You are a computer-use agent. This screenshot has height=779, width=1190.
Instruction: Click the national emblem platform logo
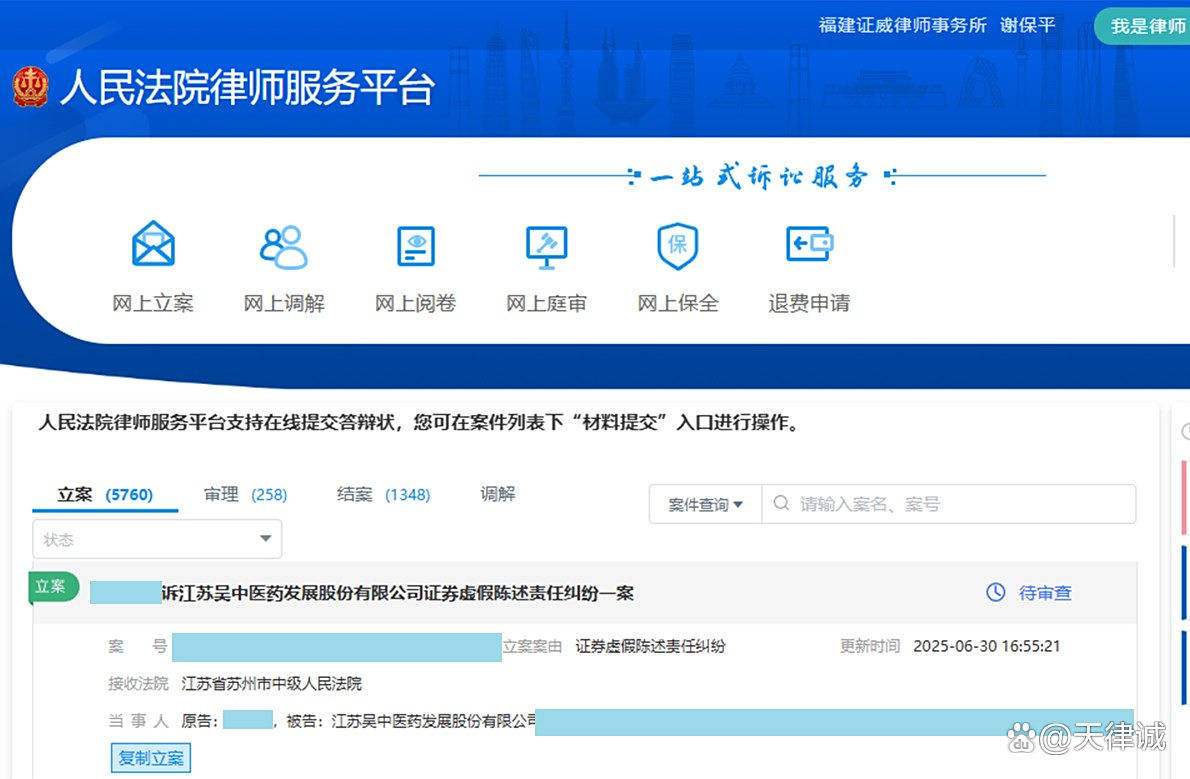(29, 90)
